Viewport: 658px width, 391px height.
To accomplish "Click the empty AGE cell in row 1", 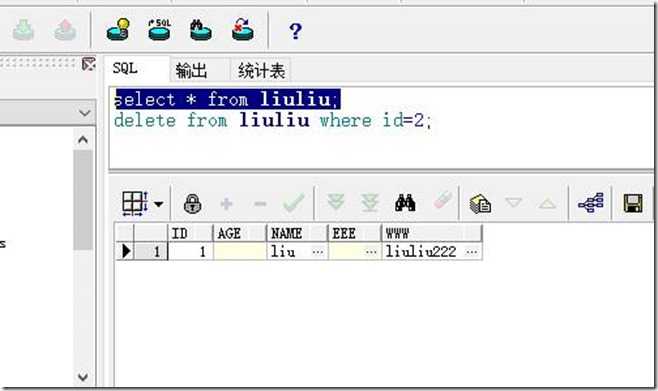I will pos(240,251).
